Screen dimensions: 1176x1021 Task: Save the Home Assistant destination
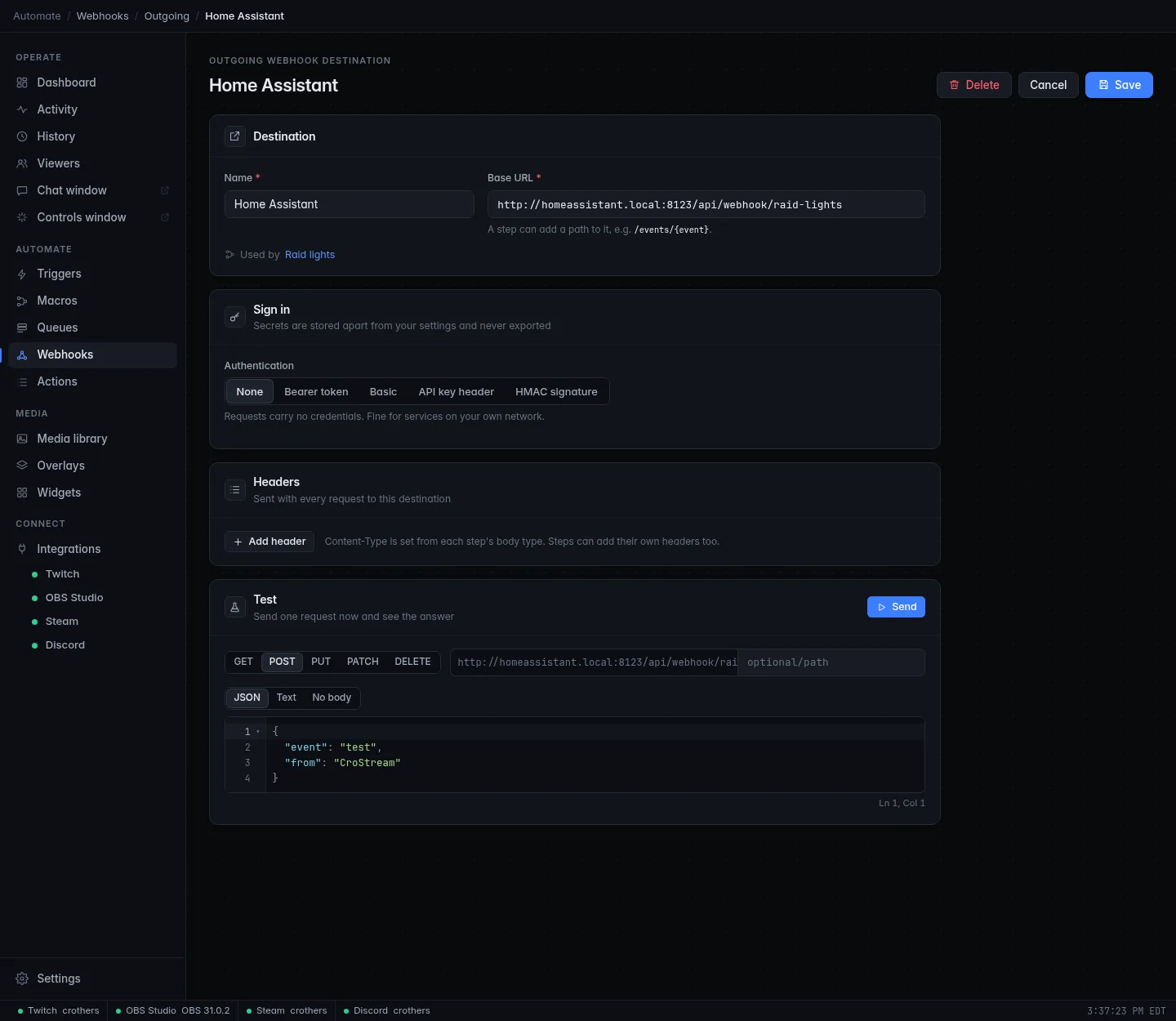pos(1119,85)
